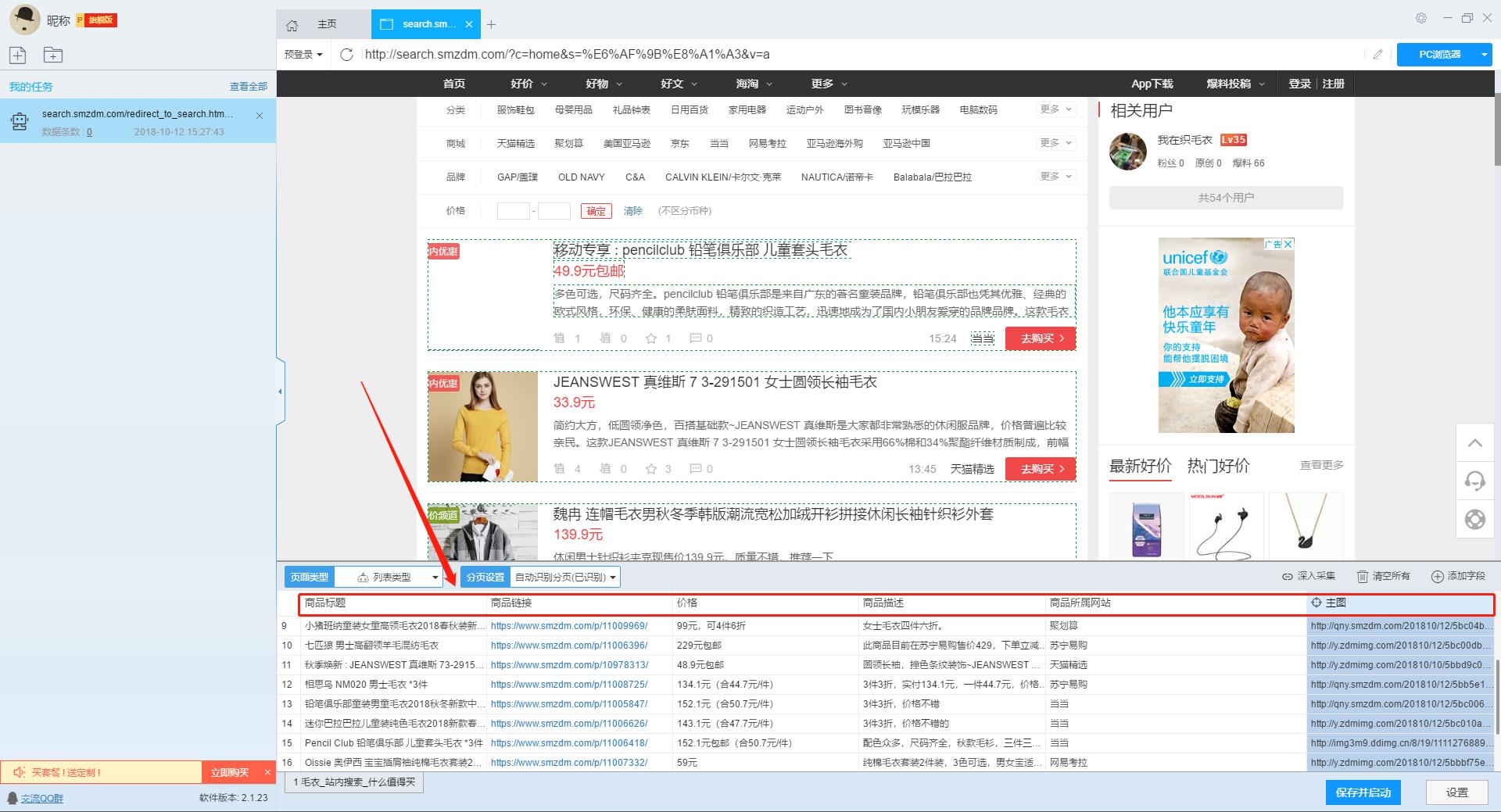
Task: Switch to the 主页 tab
Action: (x=327, y=24)
